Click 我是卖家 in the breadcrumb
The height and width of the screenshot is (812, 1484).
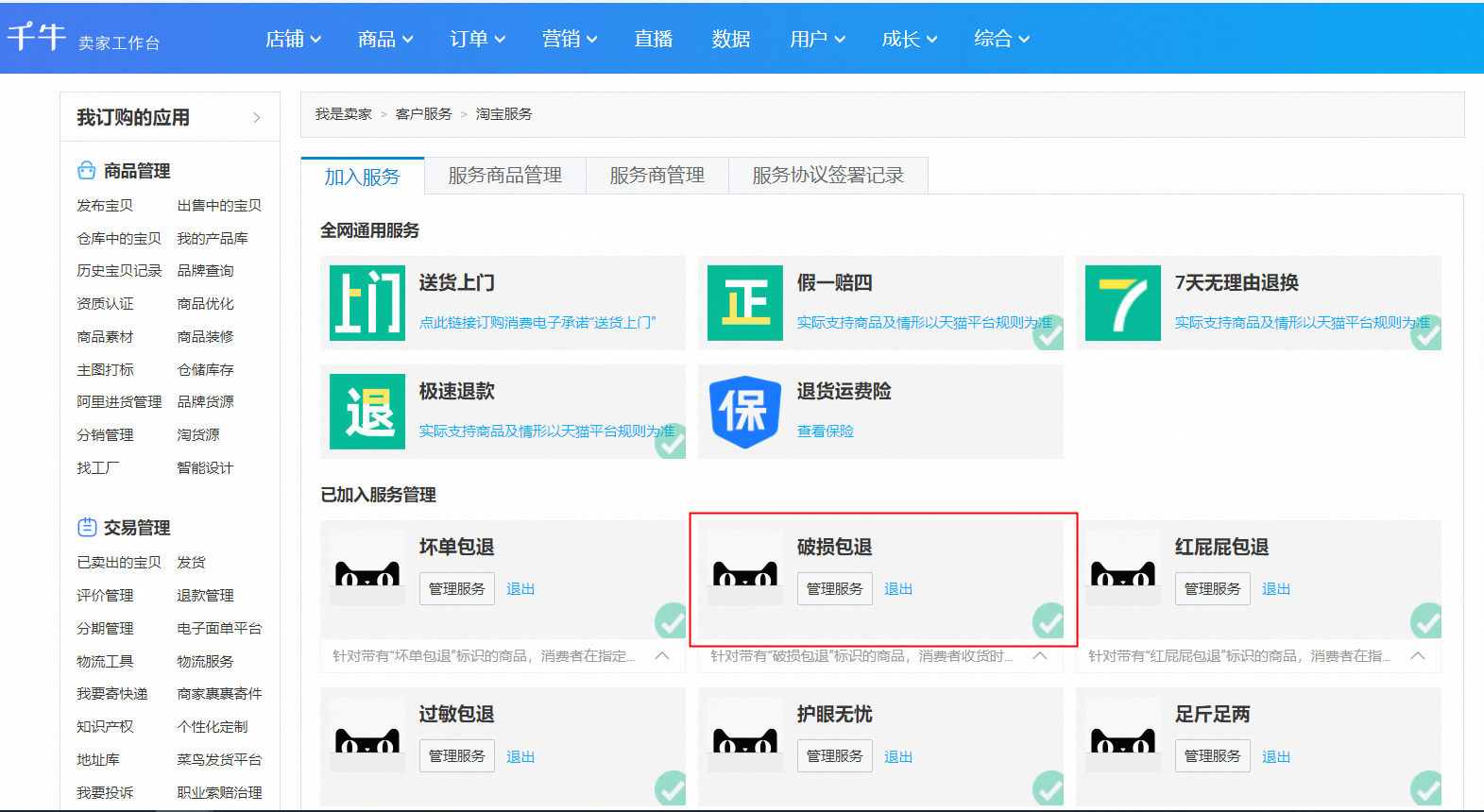tap(344, 113)
